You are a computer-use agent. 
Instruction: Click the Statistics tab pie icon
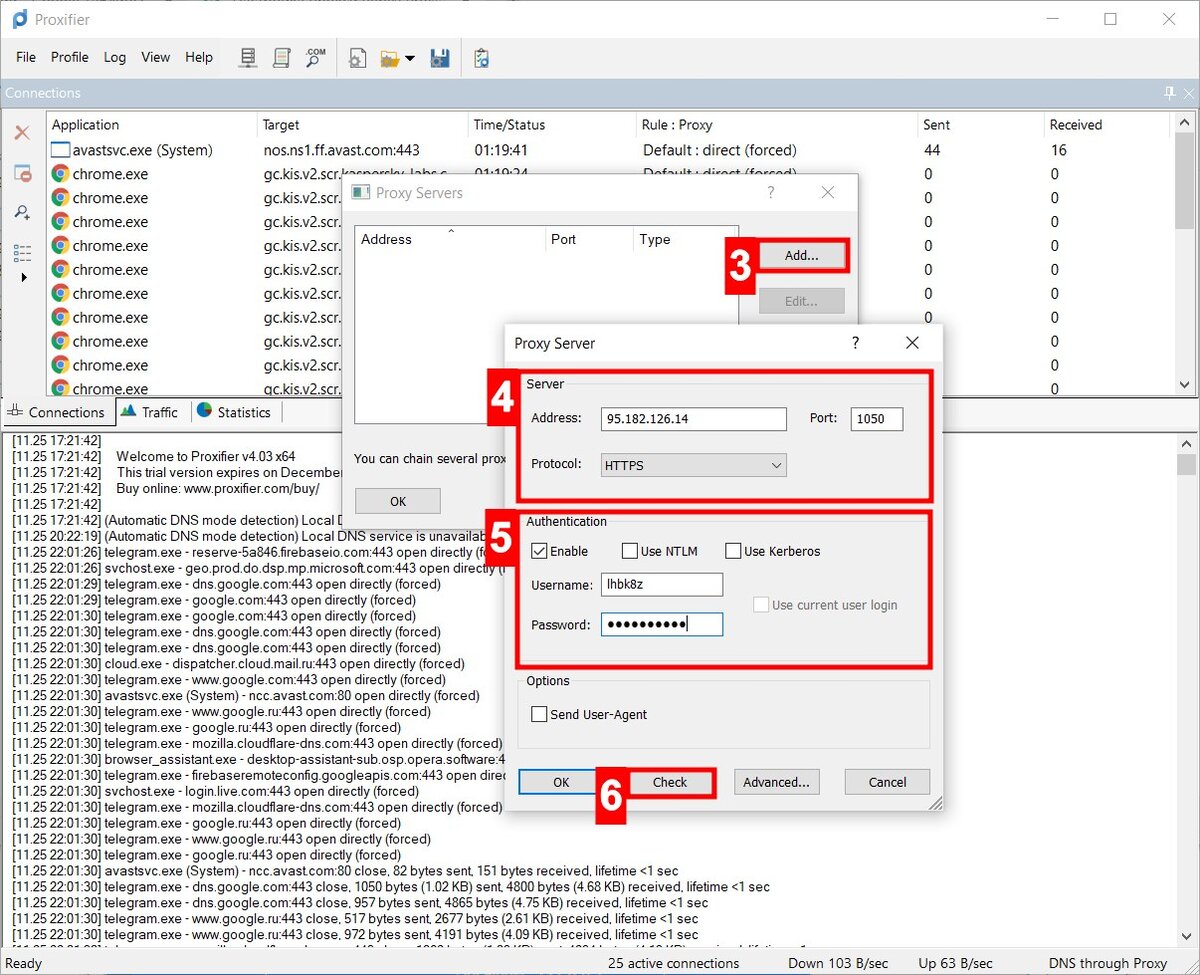(x=205, y=411)
